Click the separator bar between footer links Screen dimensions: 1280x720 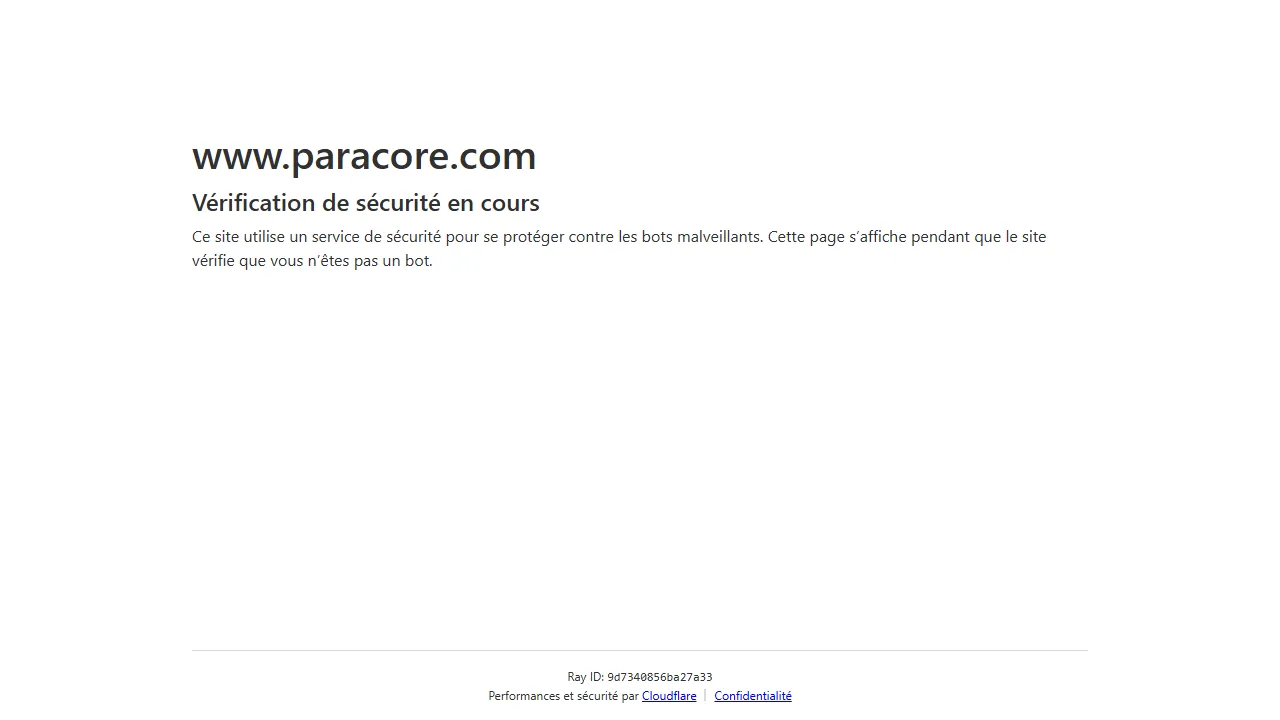click(x=706, y=695)
